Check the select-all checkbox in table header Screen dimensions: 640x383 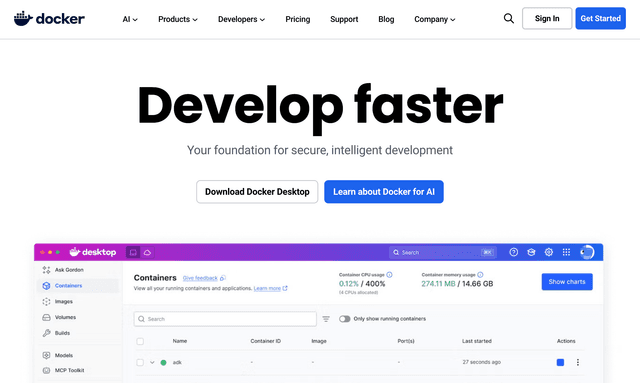(x=140, y=341)
